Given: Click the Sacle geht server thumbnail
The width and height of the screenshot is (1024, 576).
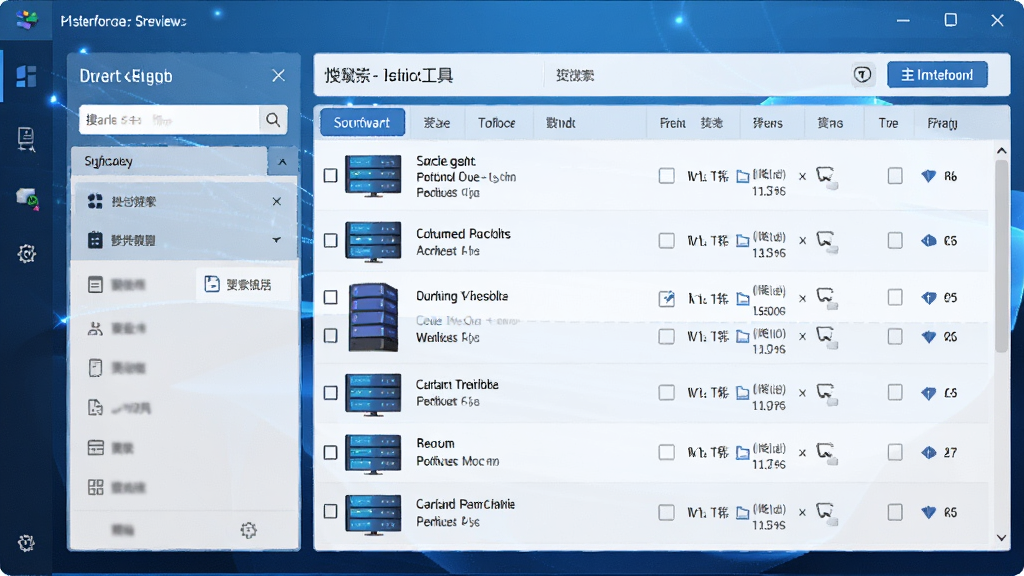Looking at the screenshot, I should [x=373, y=175].
